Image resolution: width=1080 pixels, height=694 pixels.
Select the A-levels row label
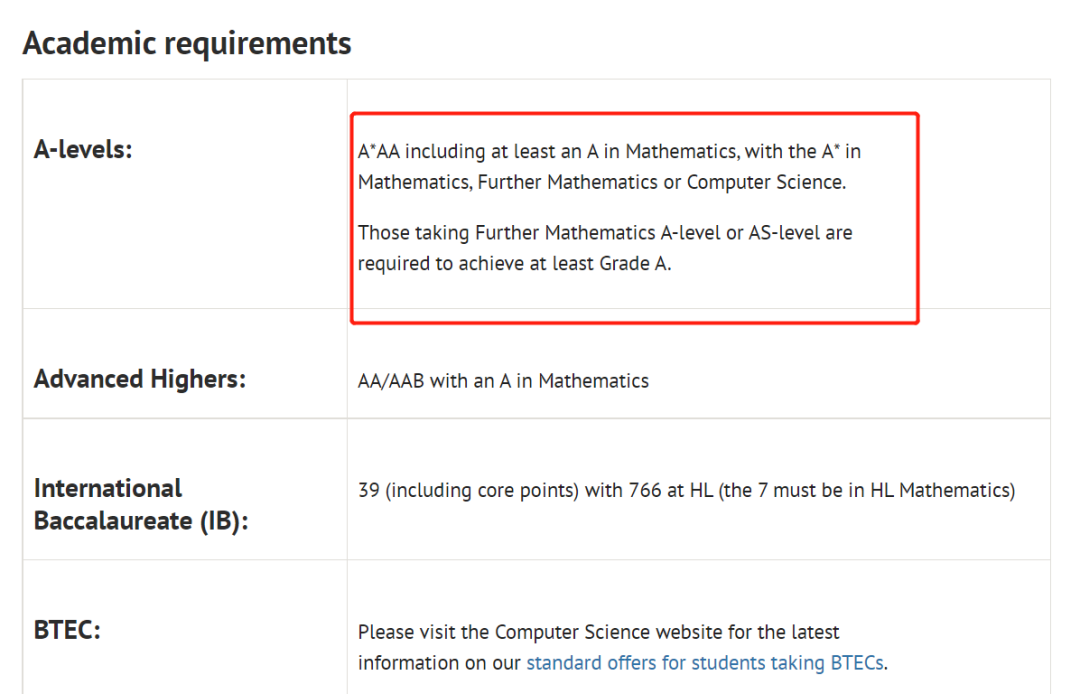[x=83, y=151]
